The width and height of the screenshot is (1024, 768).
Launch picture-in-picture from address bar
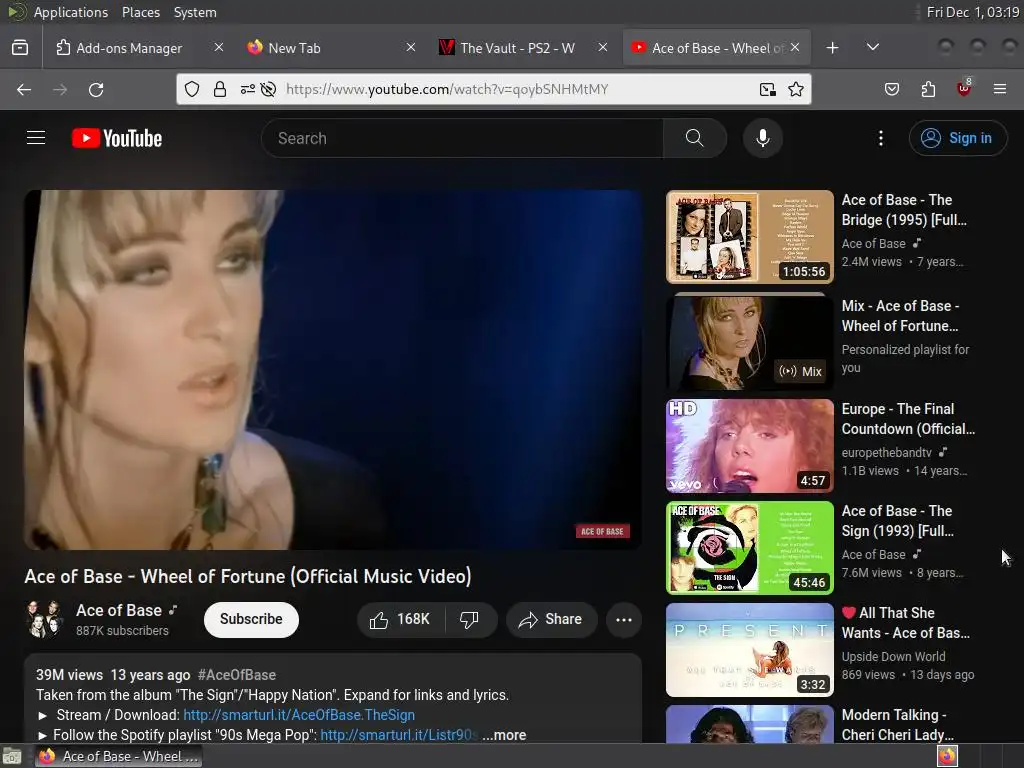[767, 89]
